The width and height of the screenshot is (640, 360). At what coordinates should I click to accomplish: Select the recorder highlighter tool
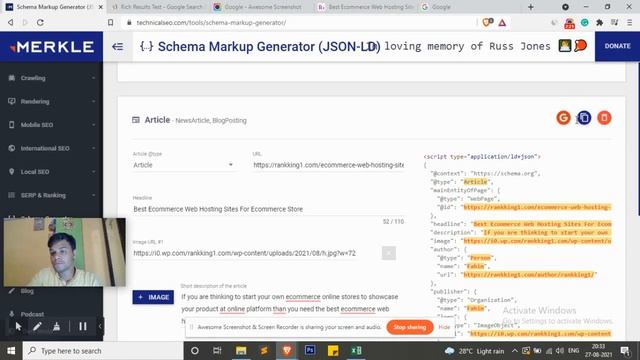coord(56,326)
